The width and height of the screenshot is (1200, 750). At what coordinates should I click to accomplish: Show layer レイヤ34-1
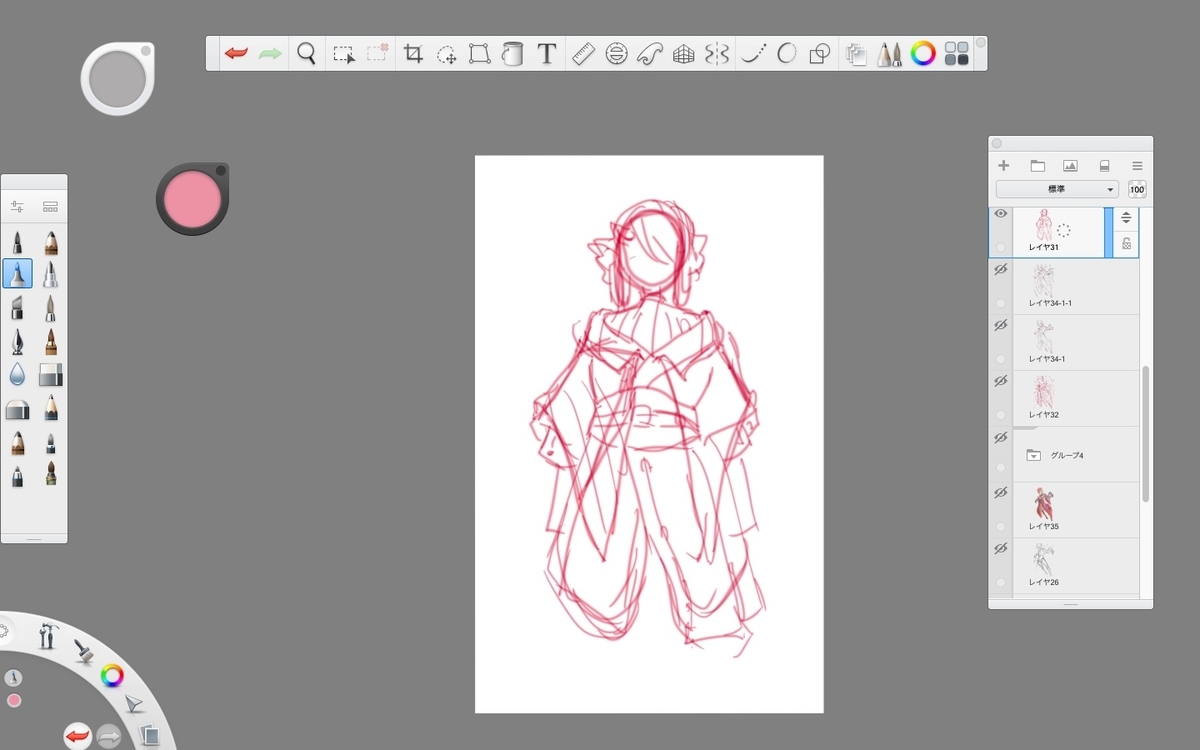1000,325
